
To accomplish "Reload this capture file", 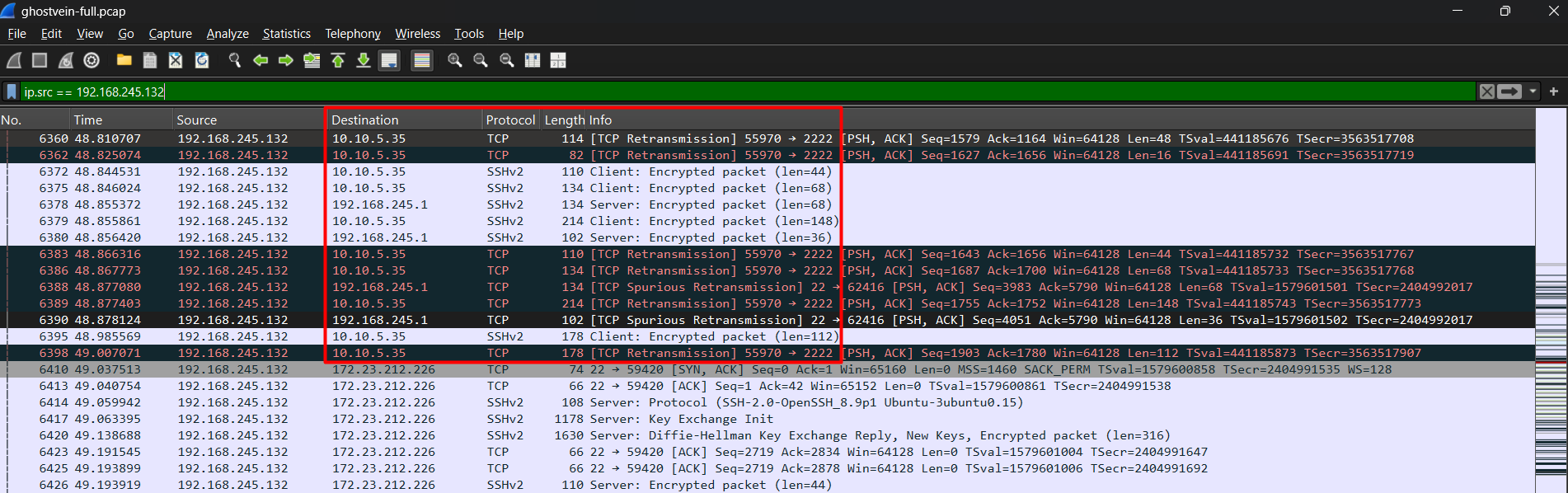I will point(202,60).
